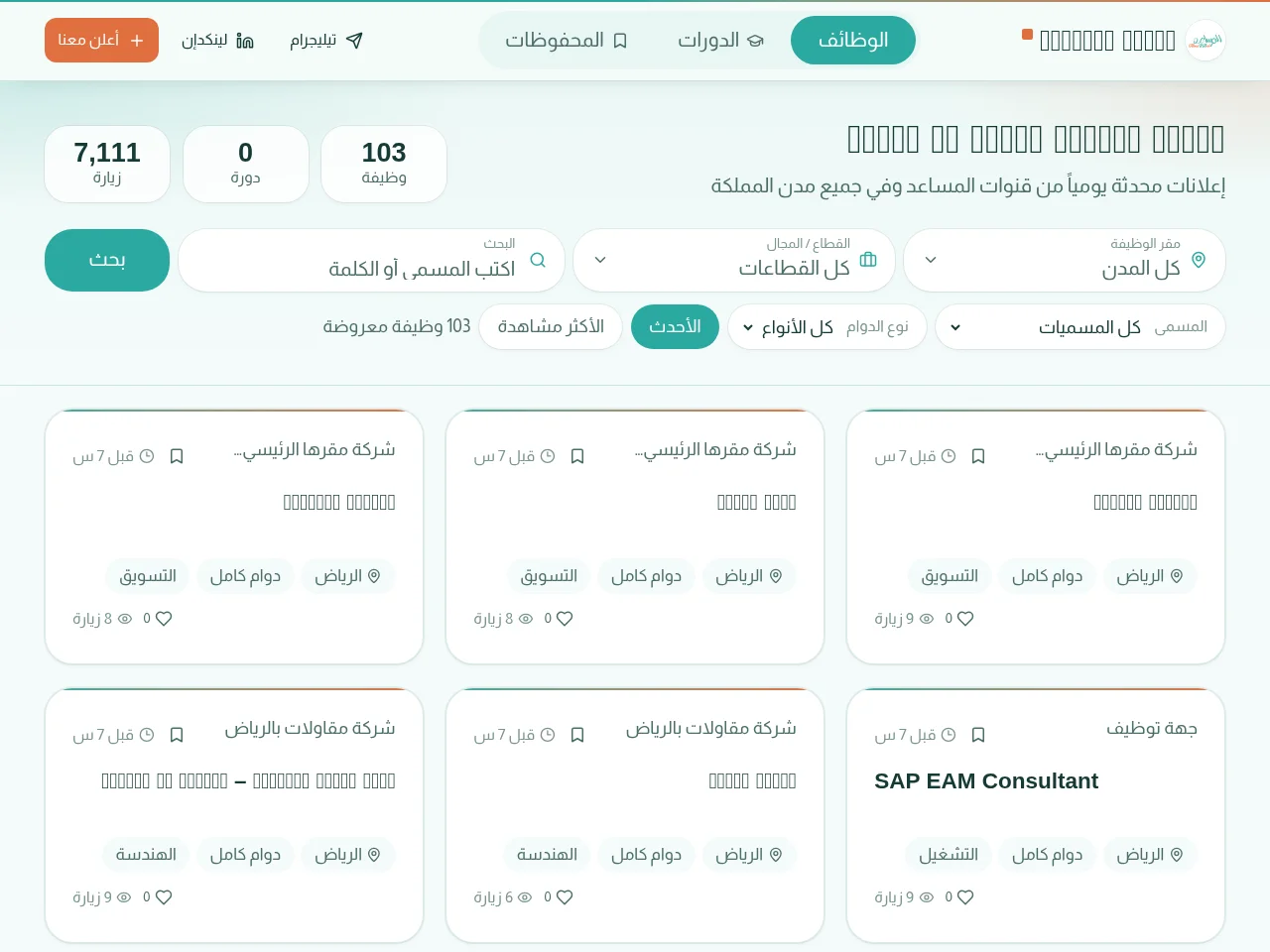Click the site logo in the header

click(1206, 41)
